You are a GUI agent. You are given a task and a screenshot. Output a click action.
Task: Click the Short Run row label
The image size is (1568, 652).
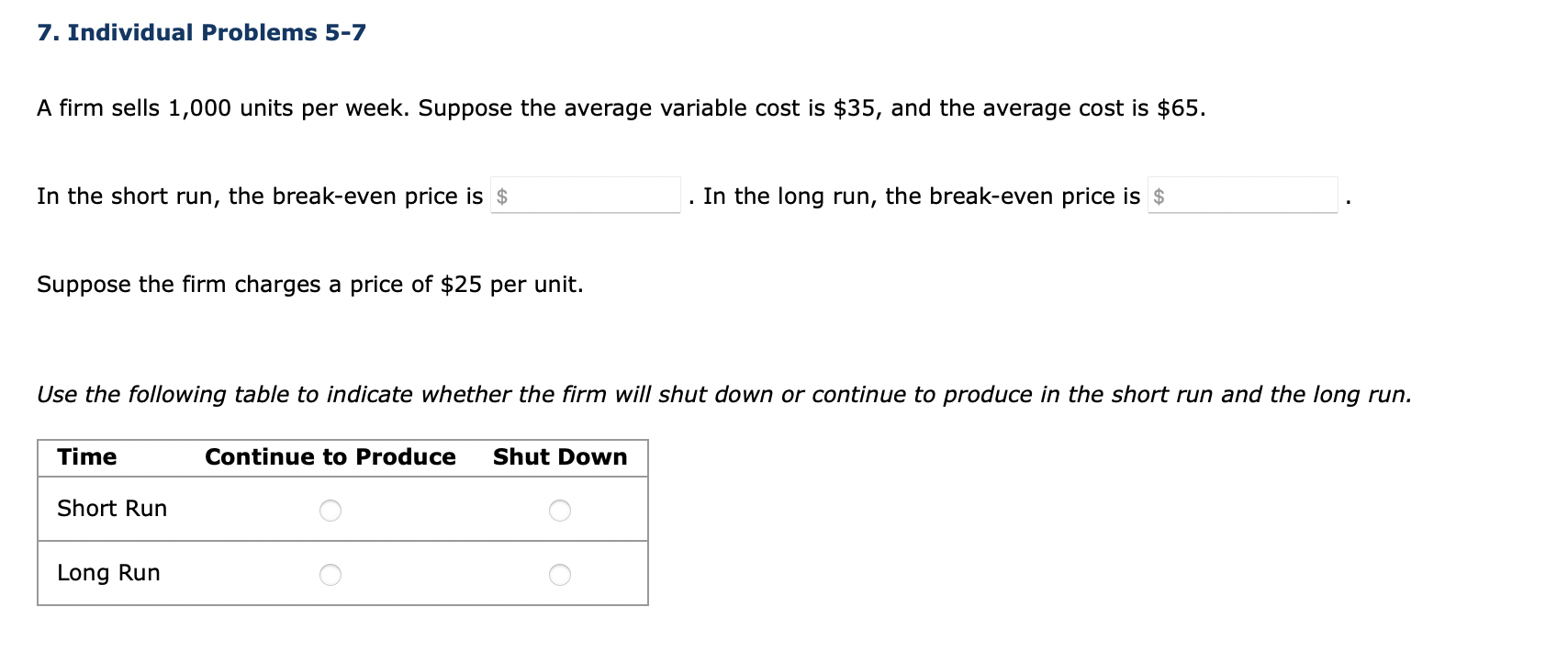112,508
